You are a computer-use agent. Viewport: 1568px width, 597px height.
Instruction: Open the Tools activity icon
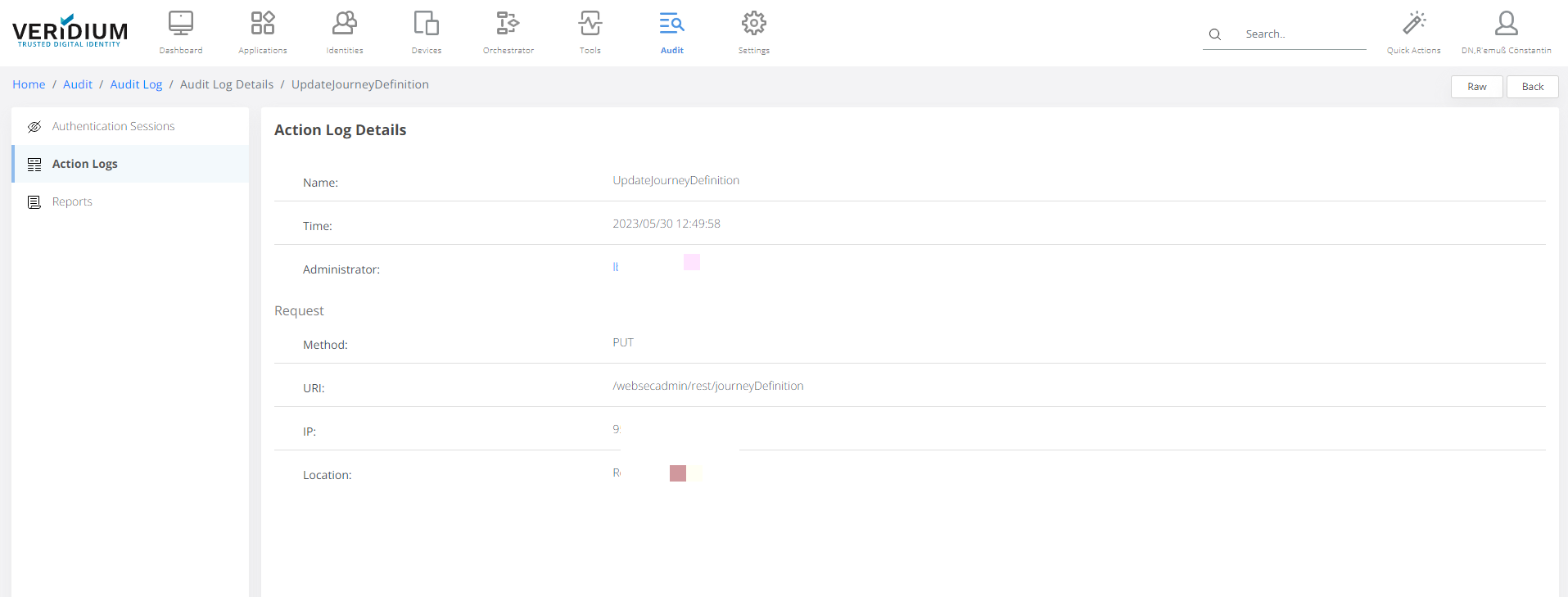click(x=590, y=24)
